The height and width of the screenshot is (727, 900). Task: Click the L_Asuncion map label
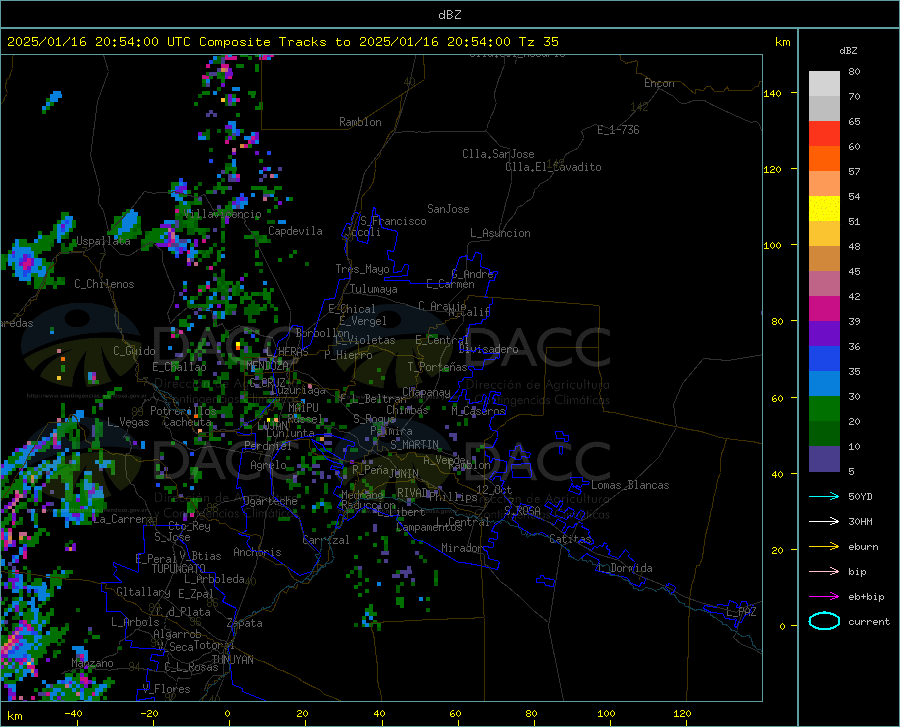click(x=500, y=233)
